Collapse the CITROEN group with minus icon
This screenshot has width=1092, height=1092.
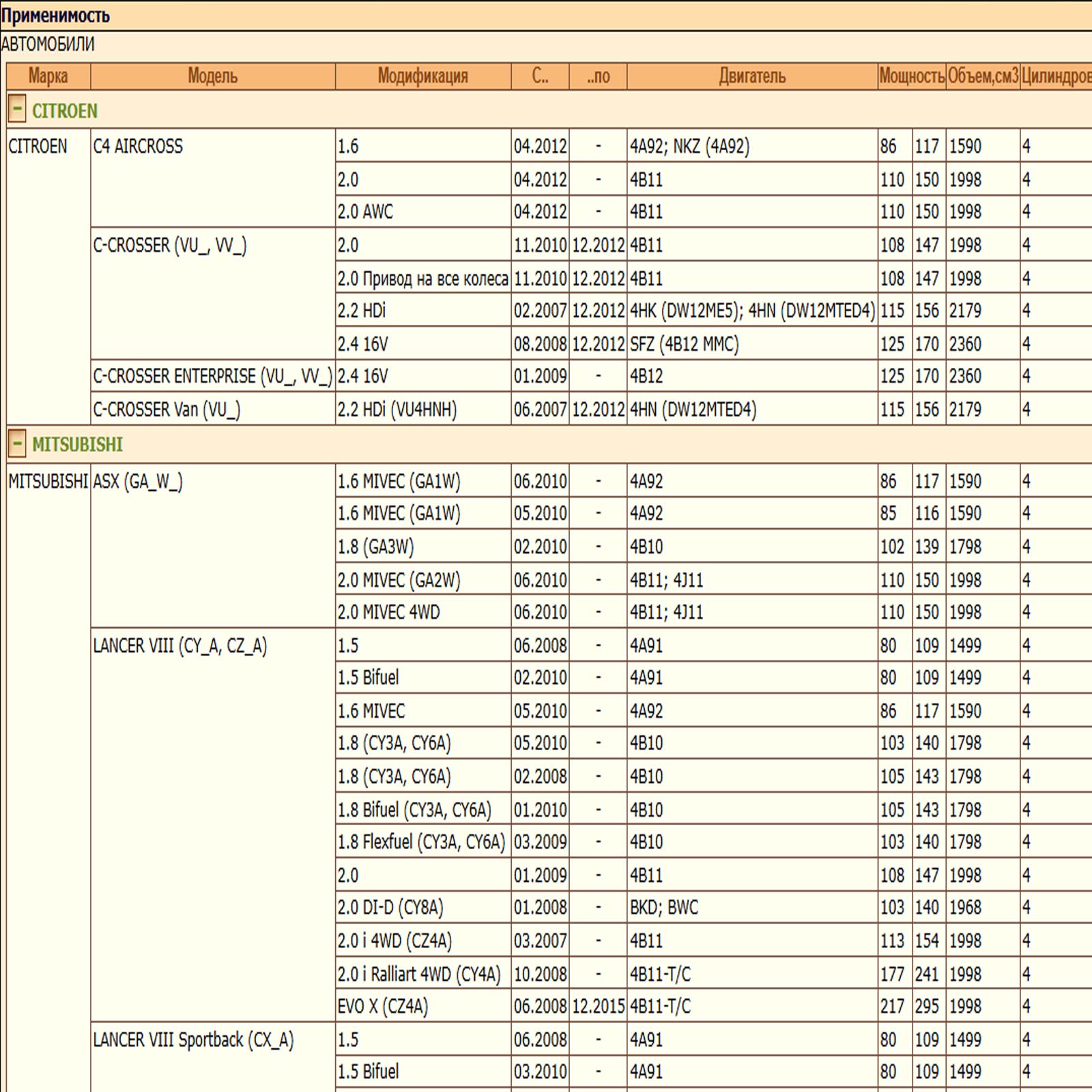click(x=17, y=109)
